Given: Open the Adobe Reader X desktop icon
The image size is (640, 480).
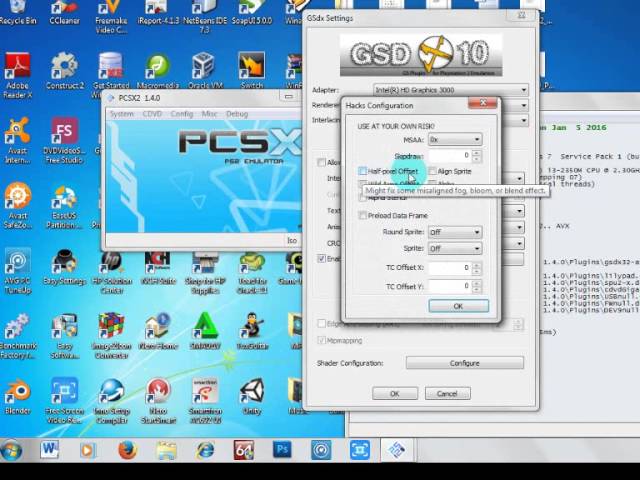Looking at the screenshot, I should pos(17,76).
